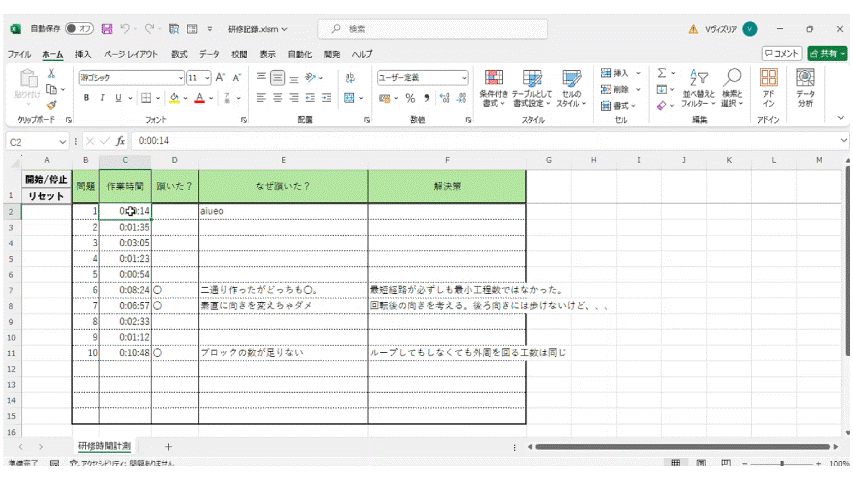This screenshot has width=853, height=480.
Task: Open Find and Select magnifier
Action: pyautogui.click(x=732, y=88)
